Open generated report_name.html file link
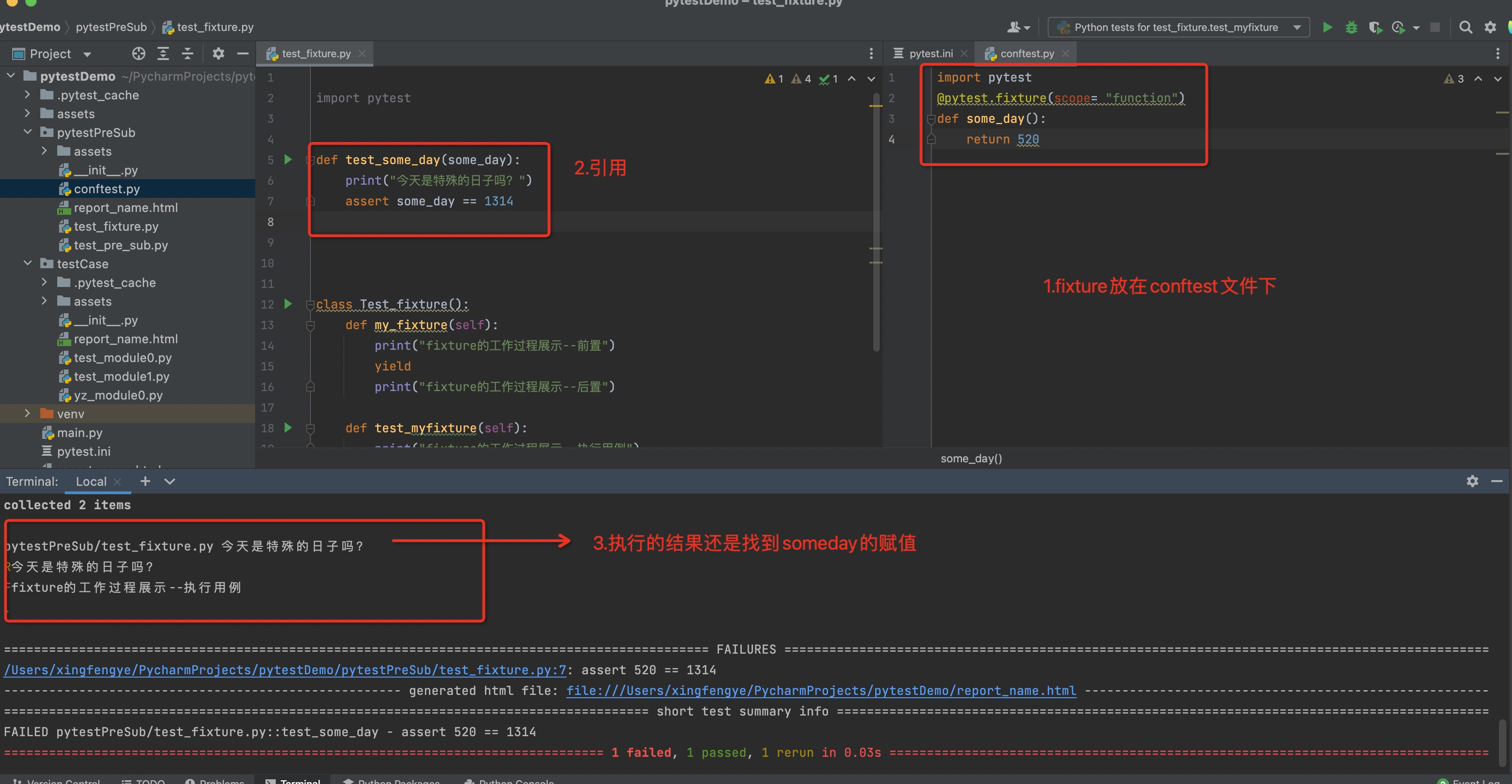 pyautogui.click(x=821, y=690)
